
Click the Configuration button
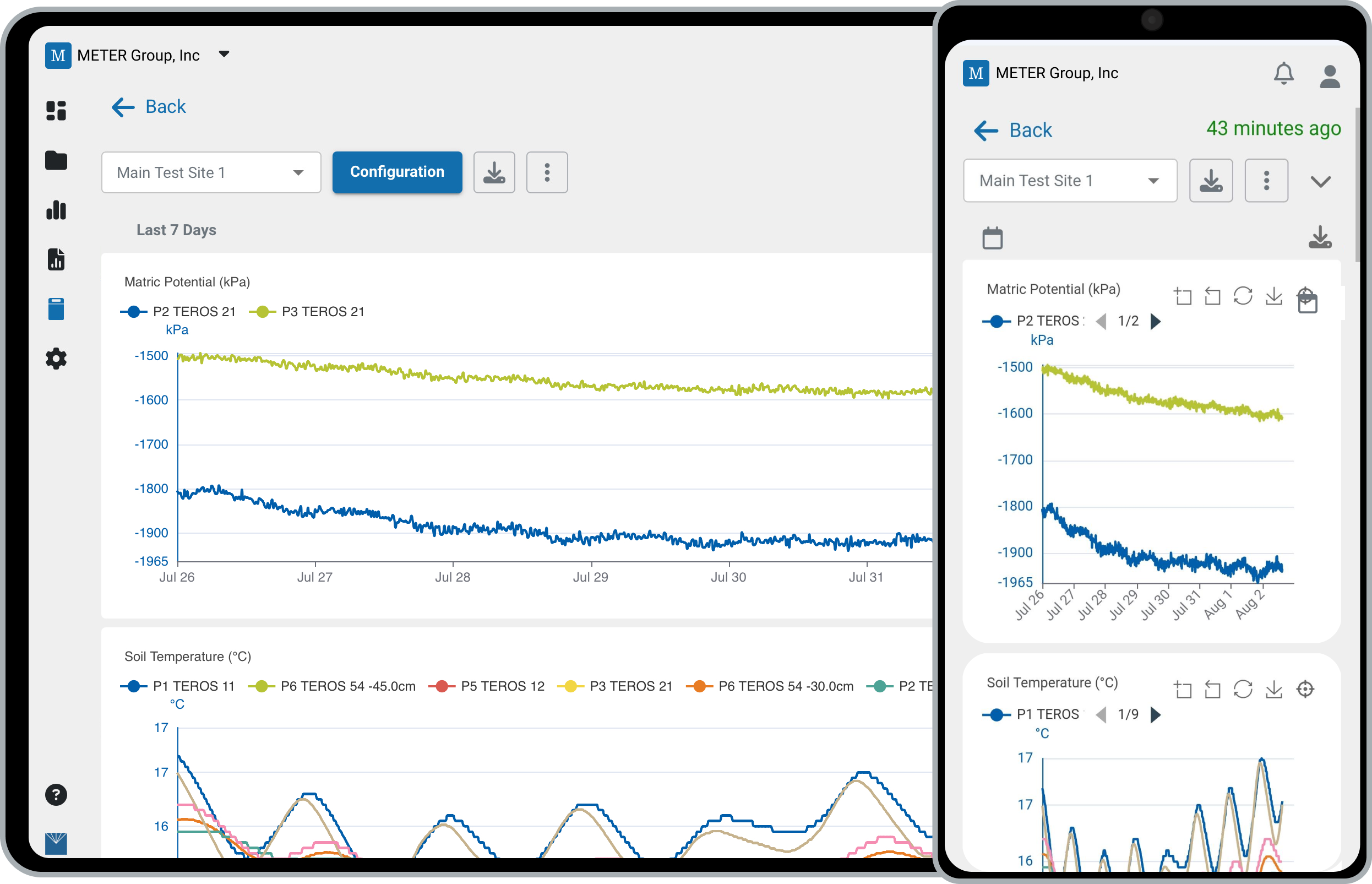pos(397,172)
